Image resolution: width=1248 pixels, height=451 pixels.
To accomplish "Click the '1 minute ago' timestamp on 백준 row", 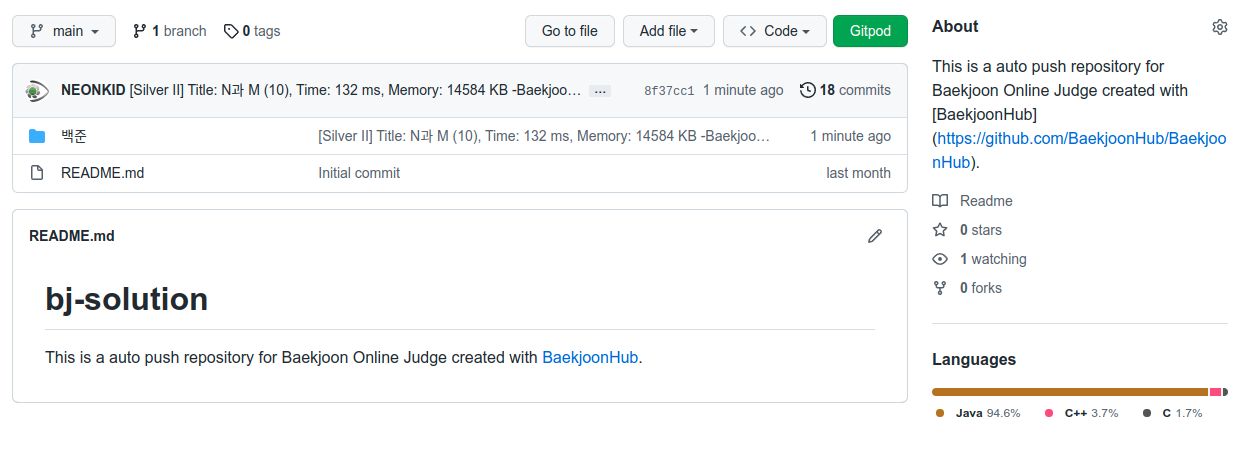I will point(850,136).
